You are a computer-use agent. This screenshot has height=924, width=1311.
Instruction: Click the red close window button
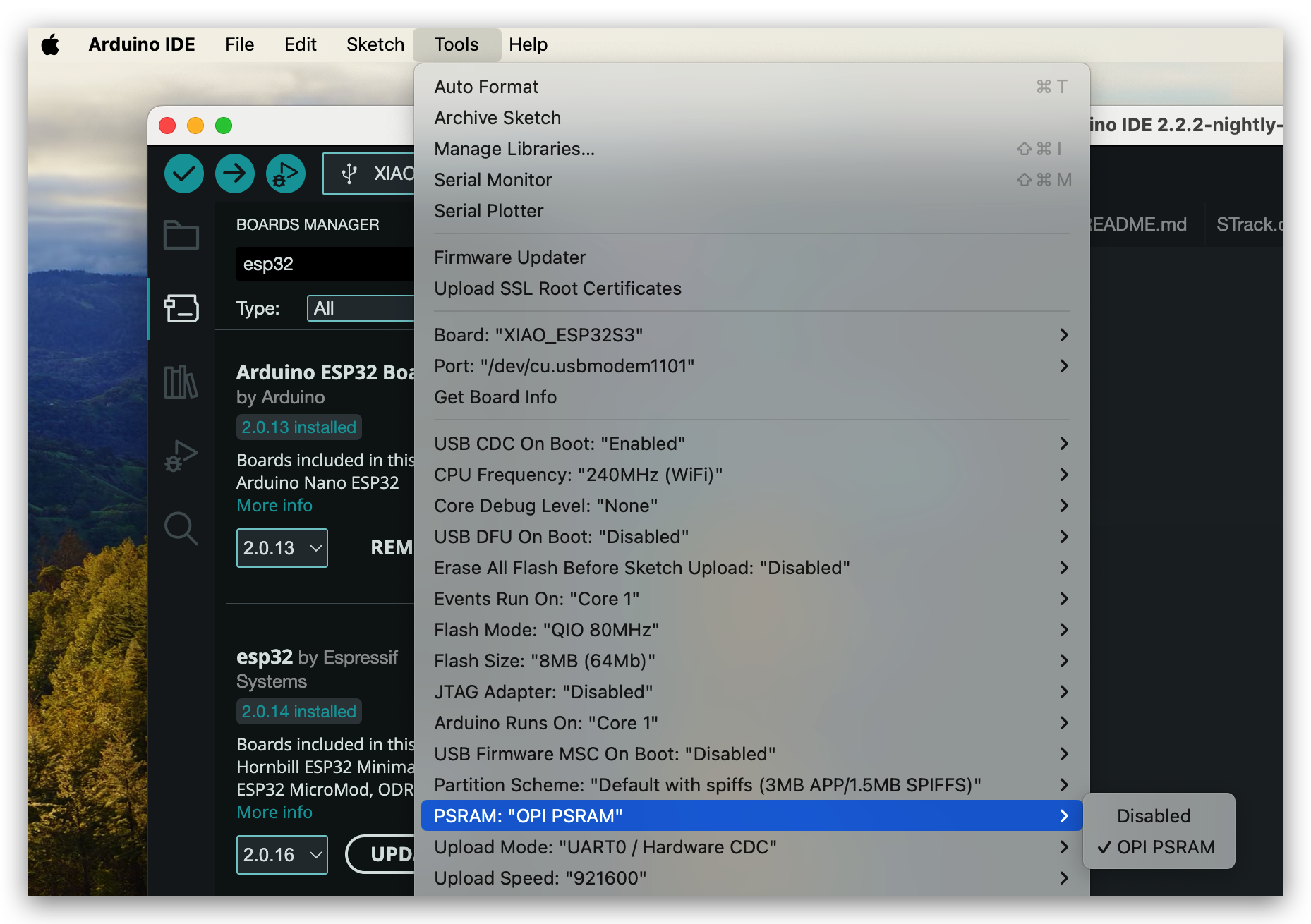tap(167, 126)
